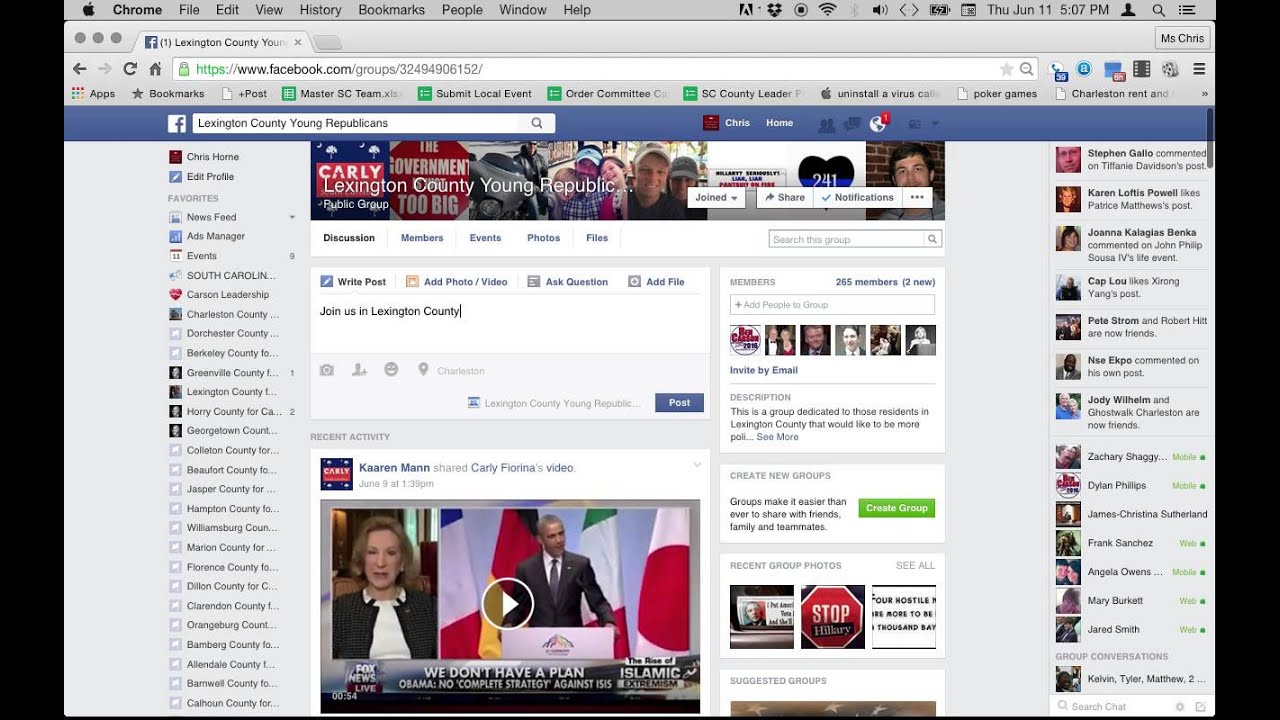1280x720 pixels.
Task: Click new message compose icon in chat
Action: 1200,707
